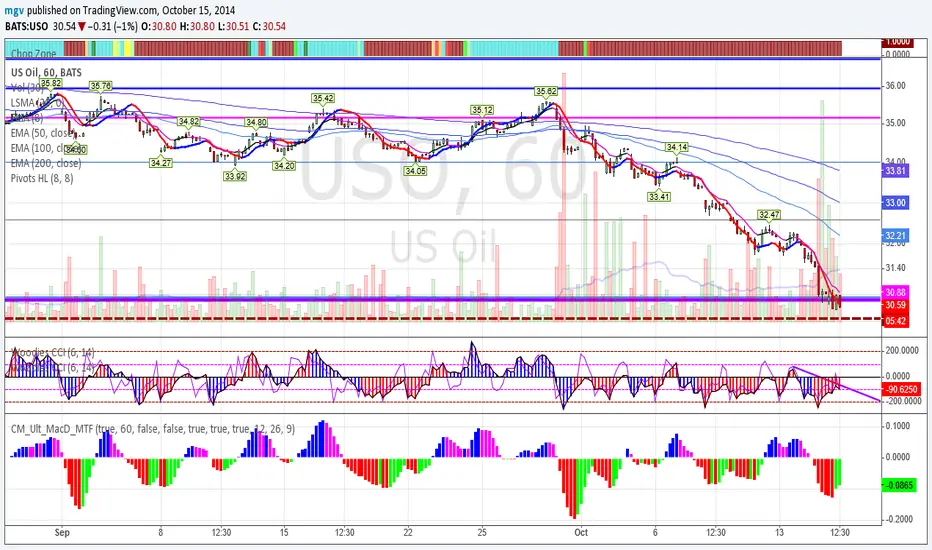Click the 35.42 pivot high label
The image size is (932, 550).
pyautogui.click(x=323, y=98)
